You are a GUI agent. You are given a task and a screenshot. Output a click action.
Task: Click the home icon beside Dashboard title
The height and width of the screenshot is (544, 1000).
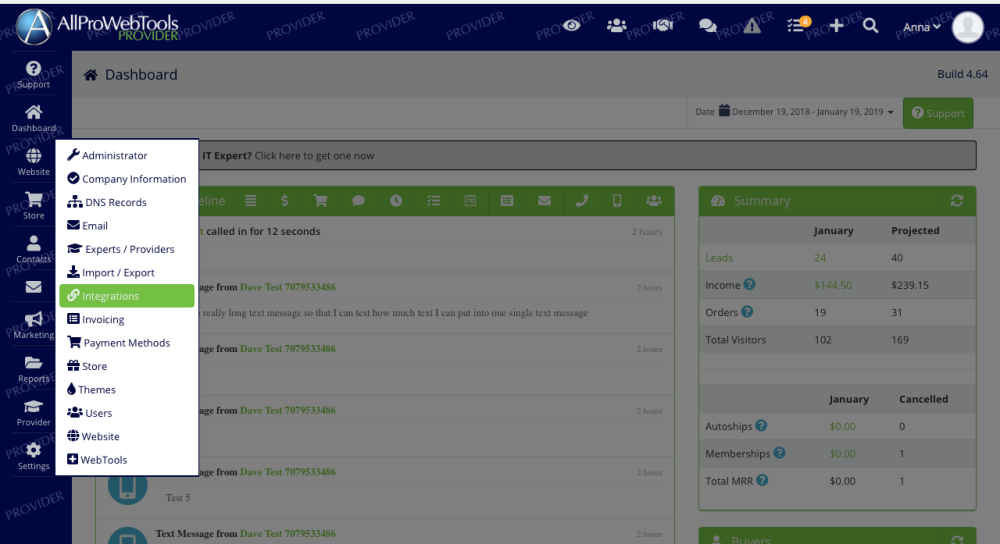(91, 75)
